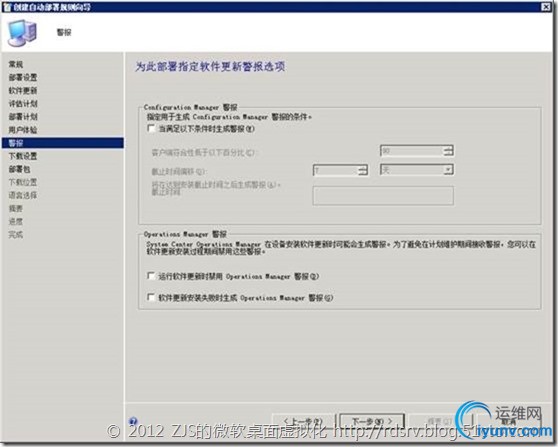
Task: Select the 完成 step in sidebar
Action: coord(16,235)
